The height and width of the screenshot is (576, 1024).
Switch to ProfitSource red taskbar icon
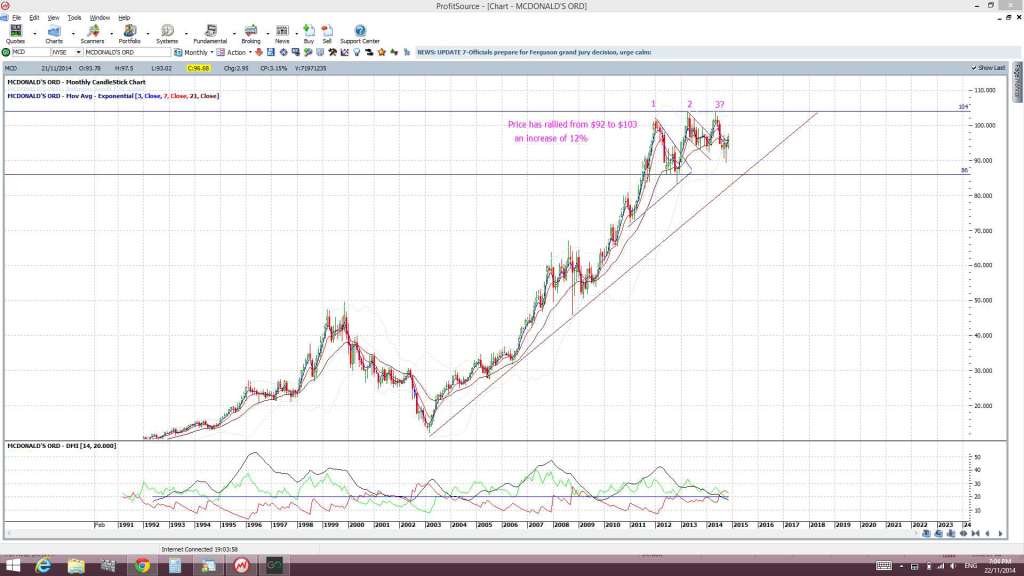241,566
